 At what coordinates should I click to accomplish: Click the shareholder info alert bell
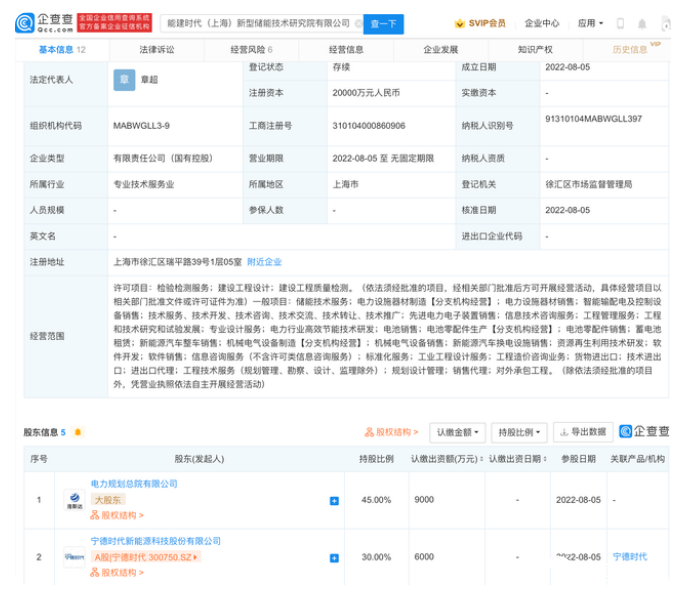click(x=78, y=432)
